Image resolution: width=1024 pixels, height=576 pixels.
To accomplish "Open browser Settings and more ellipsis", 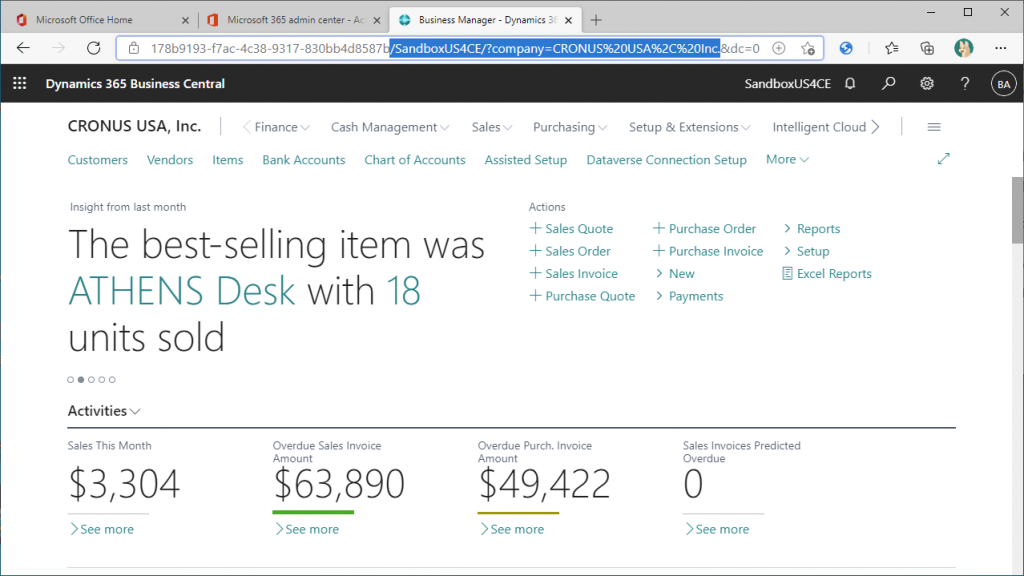I will (x=1000, y=48).
